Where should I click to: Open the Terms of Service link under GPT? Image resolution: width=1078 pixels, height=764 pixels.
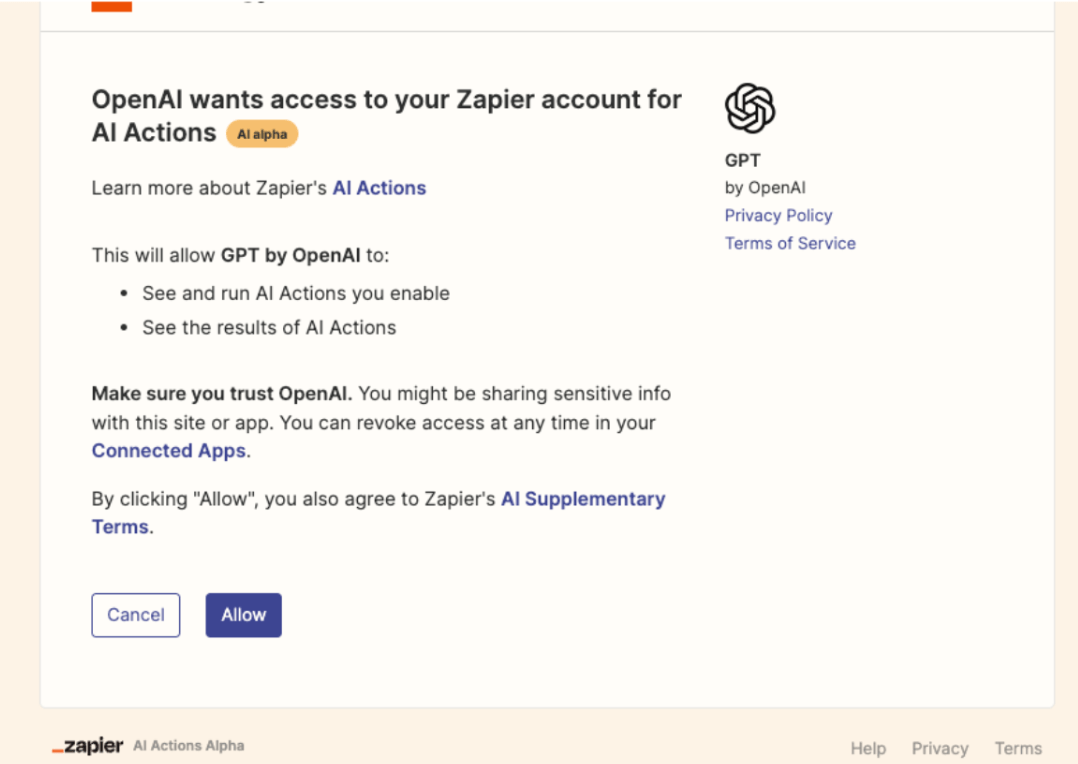pyautogui.click(x=790, y=243)
